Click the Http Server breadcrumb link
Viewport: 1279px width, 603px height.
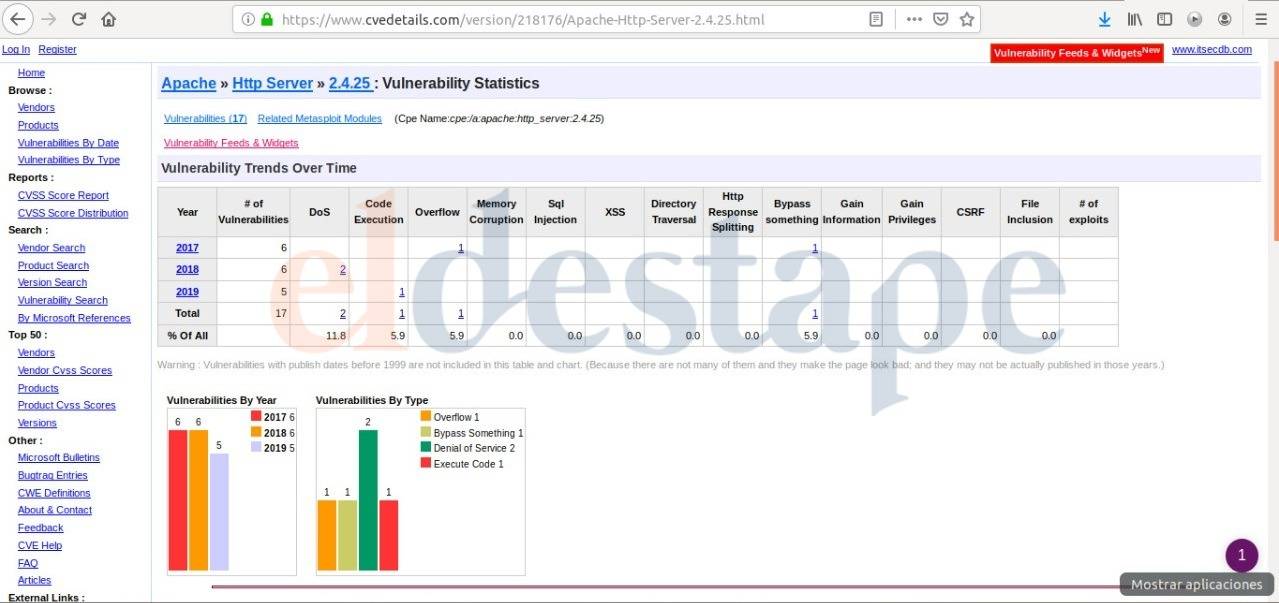coord(273,84)
